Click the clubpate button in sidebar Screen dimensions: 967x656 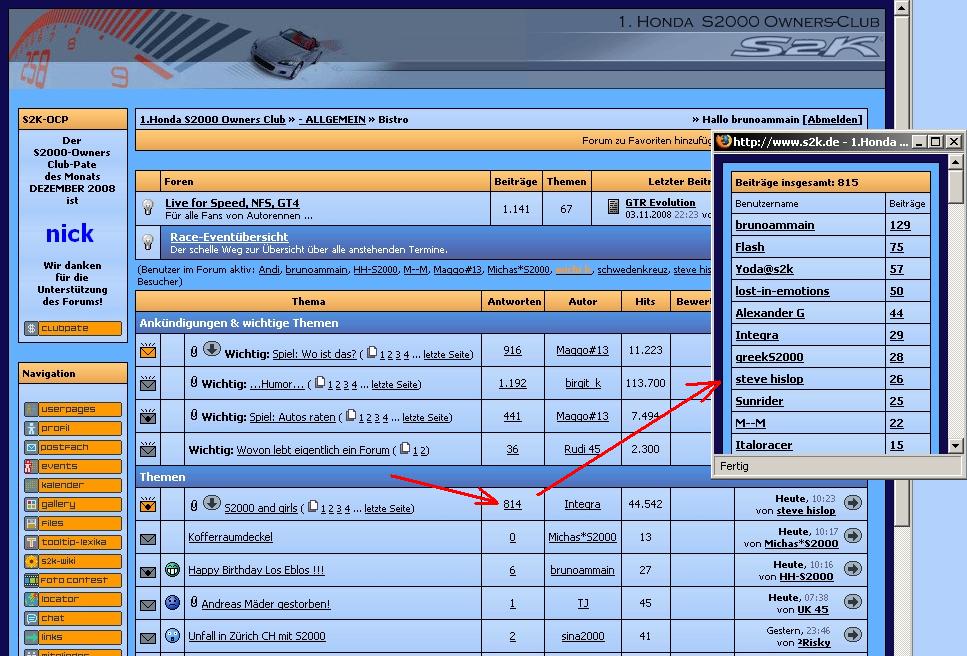73,328
